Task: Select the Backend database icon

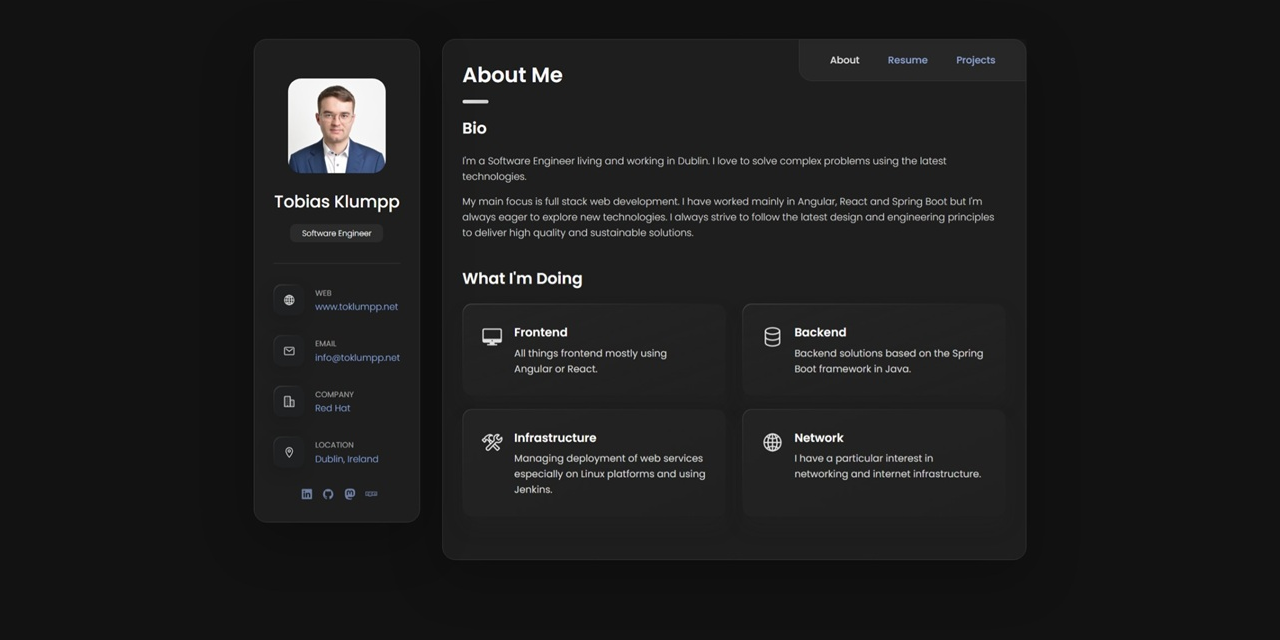Action: (x=772, y=337)
